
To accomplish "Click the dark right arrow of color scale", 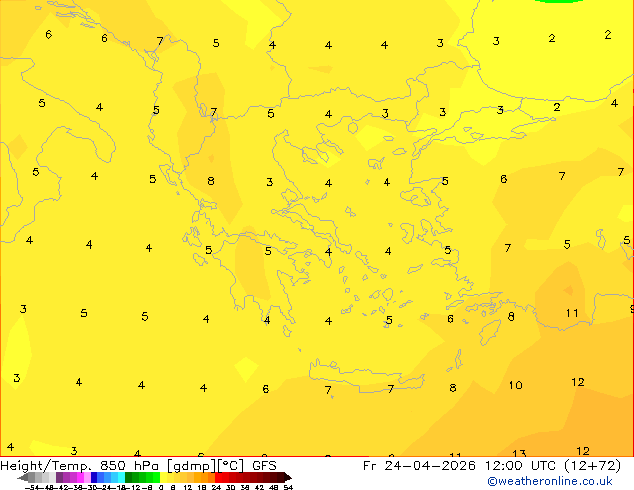I will coord(287,477).
